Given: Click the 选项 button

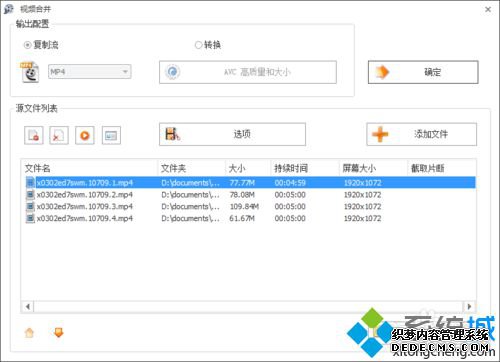Looking at the screenshot, I should coord(232,134).
